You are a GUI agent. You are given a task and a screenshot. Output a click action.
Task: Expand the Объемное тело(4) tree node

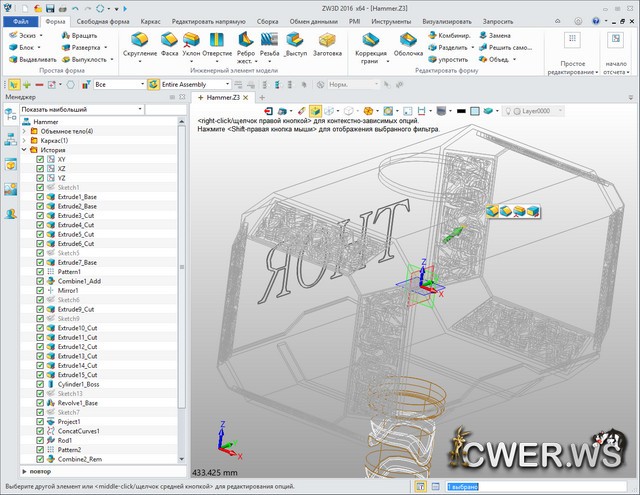coord(24,131)
